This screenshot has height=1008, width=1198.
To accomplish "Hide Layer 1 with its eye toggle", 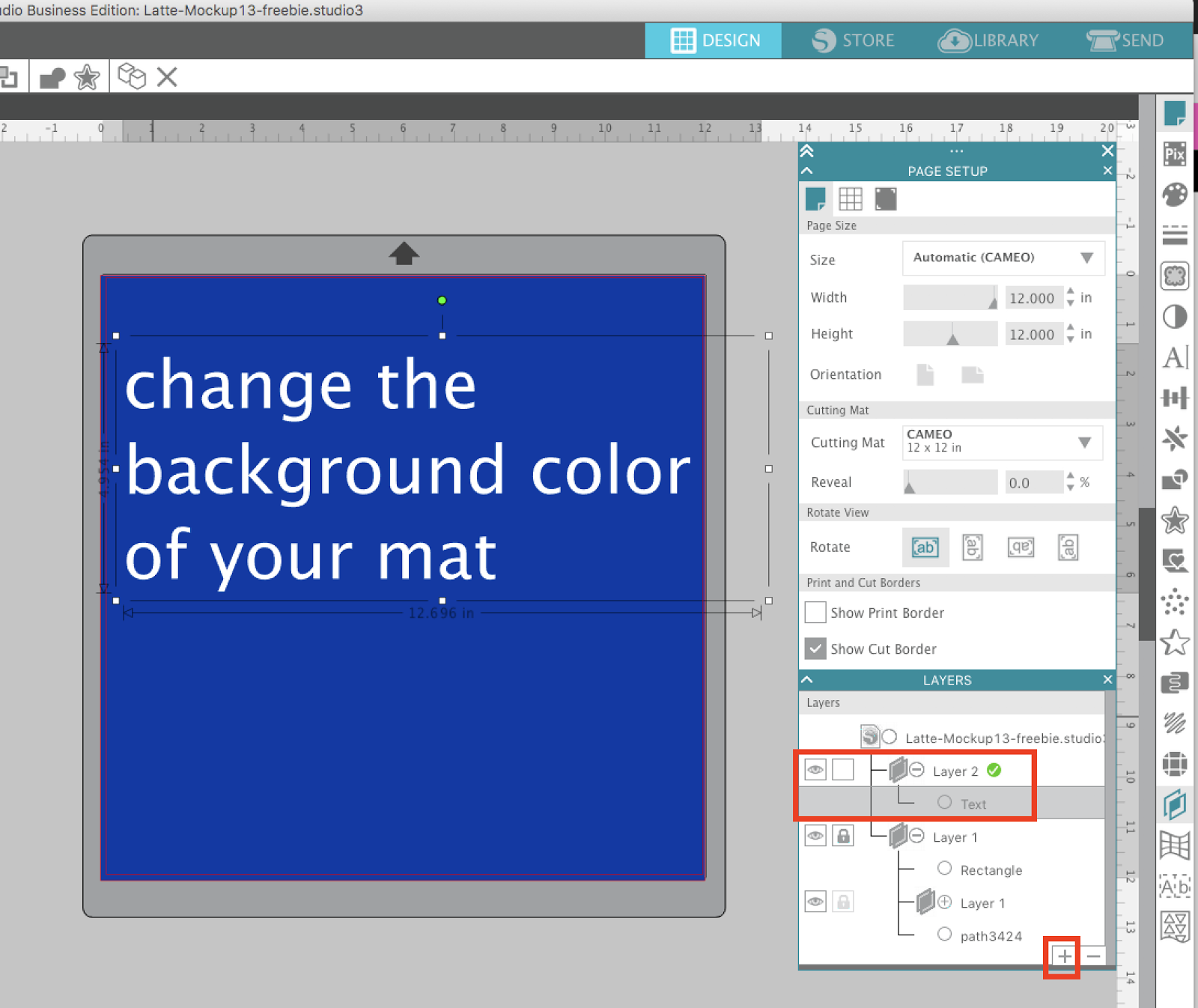I will [815, 836].
